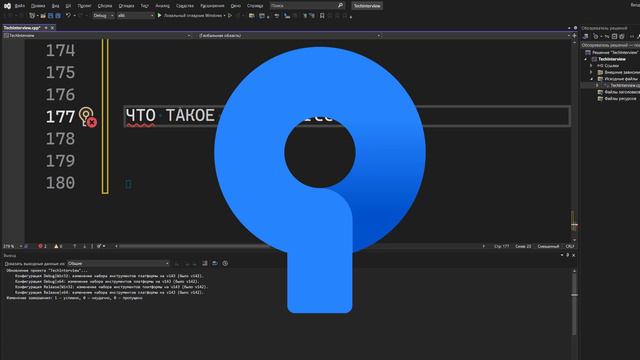This screenshot has height=360, width=640.
Task: Click the up arrow navigation icon in editor status
Action: click(75, 246)
